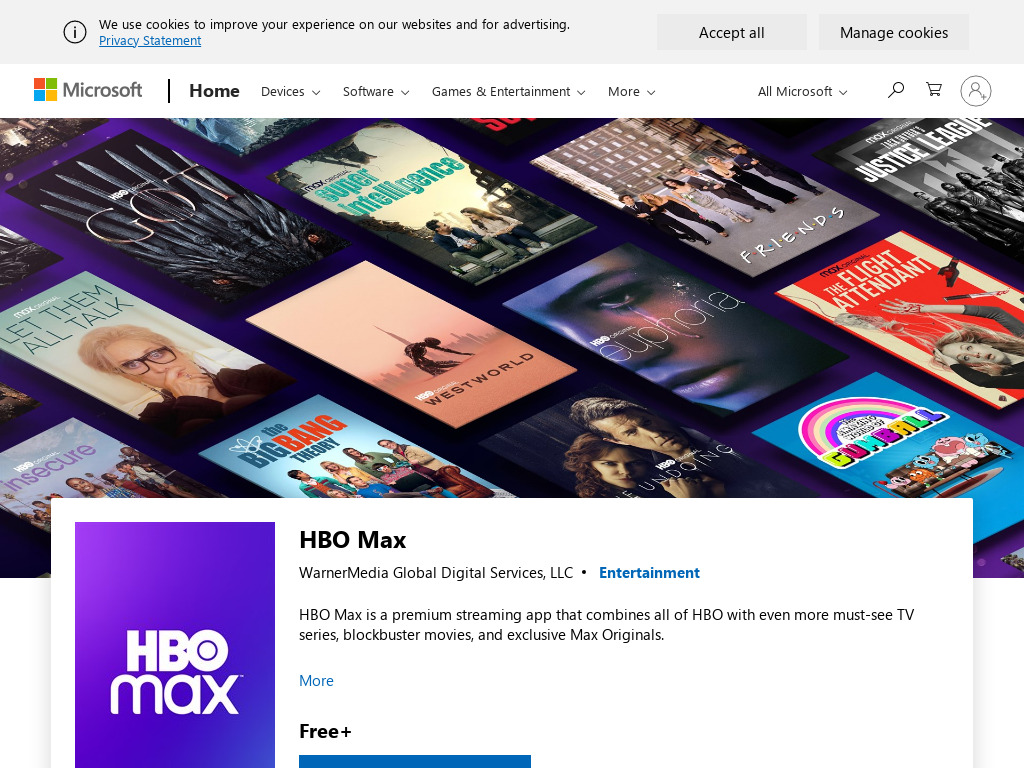Screen dimensions: 1024x768
Task: Click the blue Get button below Free+
Action: (415, 761)
